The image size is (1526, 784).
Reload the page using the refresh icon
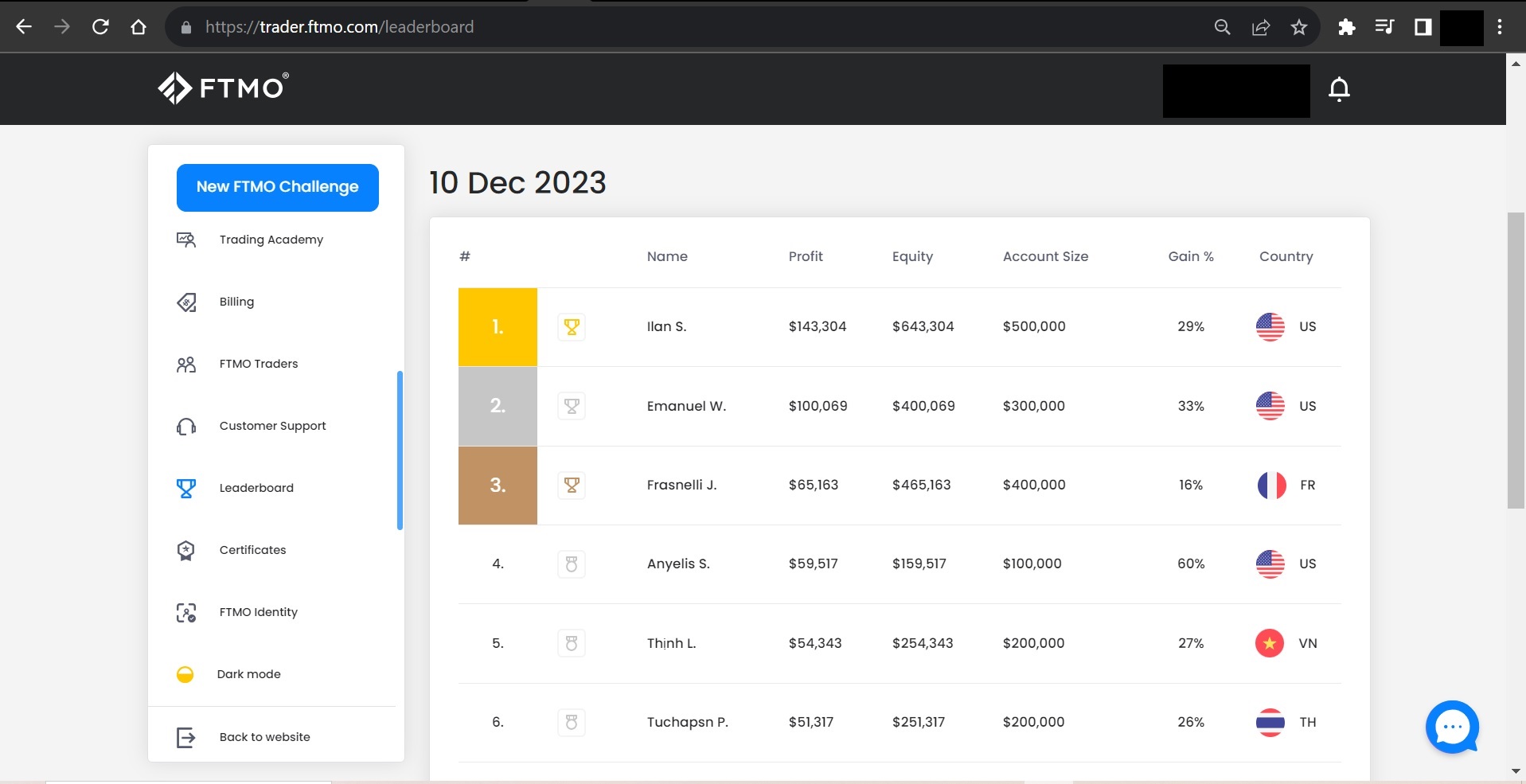(x=100, y=27)
